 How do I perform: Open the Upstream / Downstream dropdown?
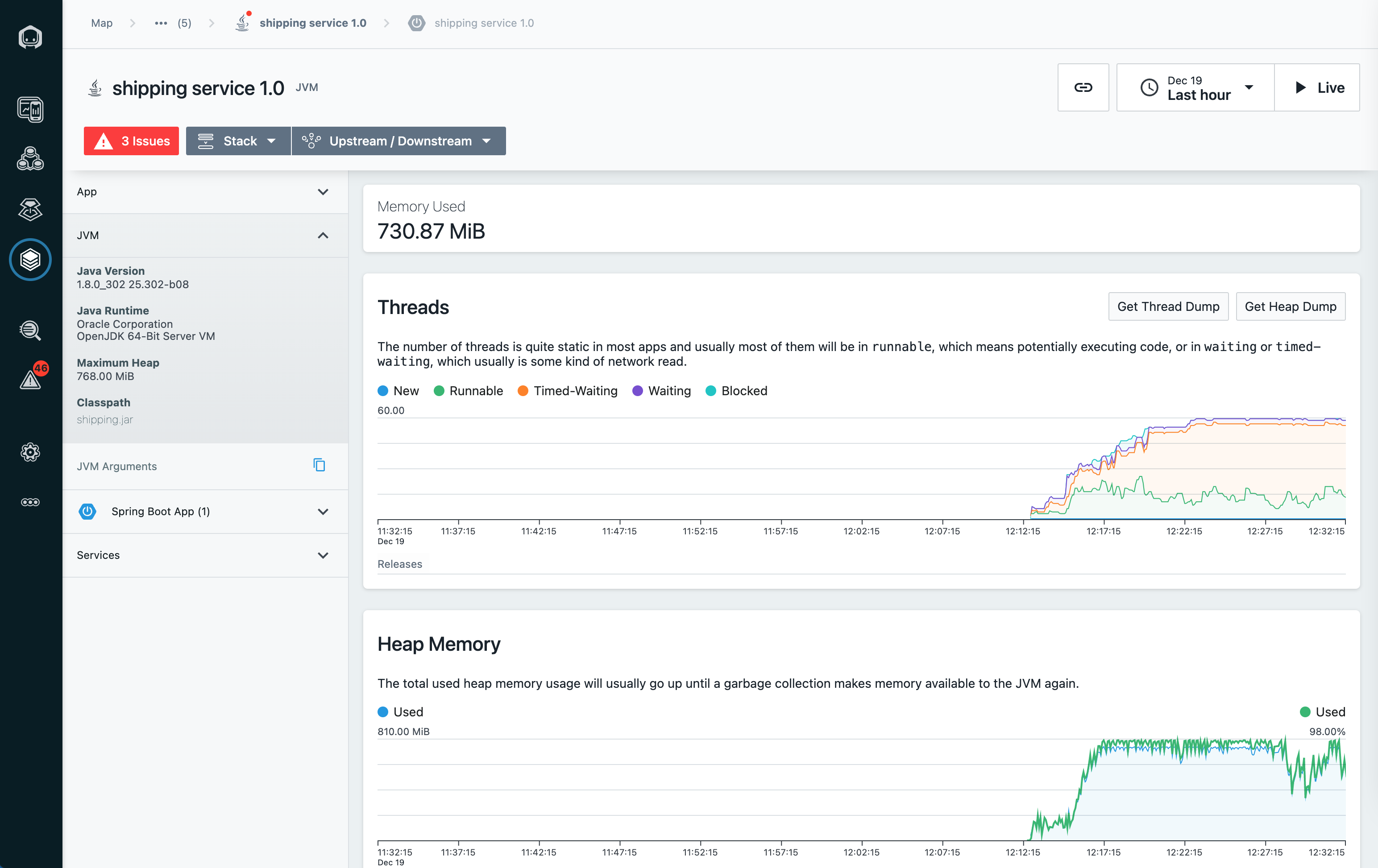click(398, 141)
